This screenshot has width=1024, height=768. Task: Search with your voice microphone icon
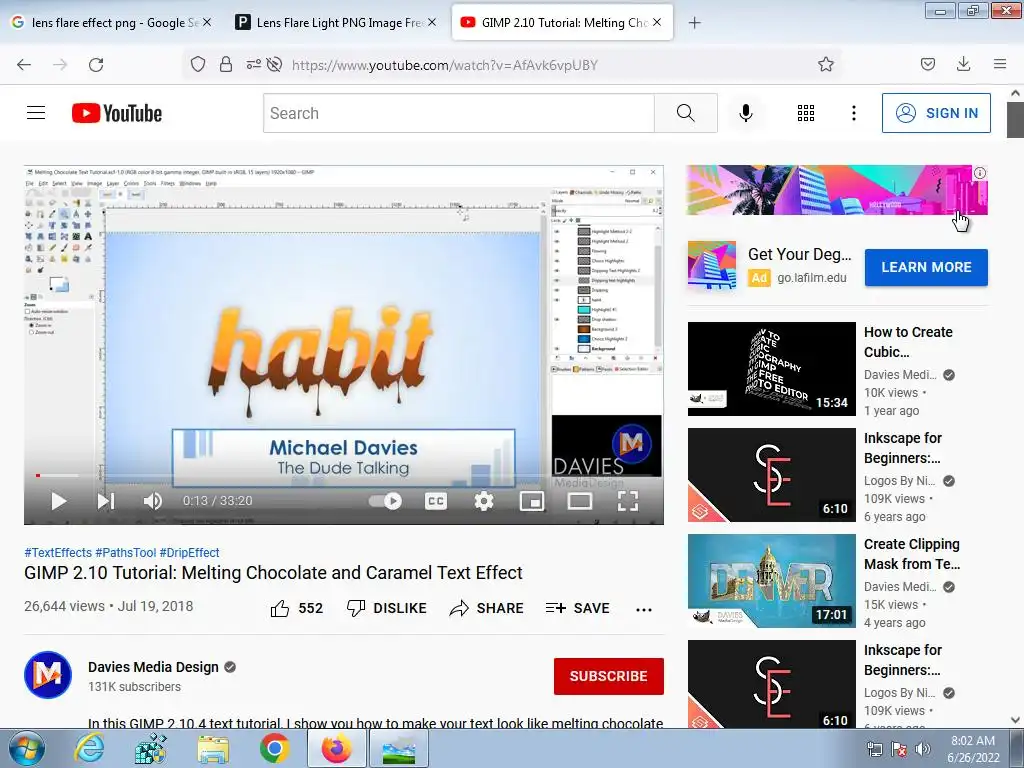click(x=745, y=113)
